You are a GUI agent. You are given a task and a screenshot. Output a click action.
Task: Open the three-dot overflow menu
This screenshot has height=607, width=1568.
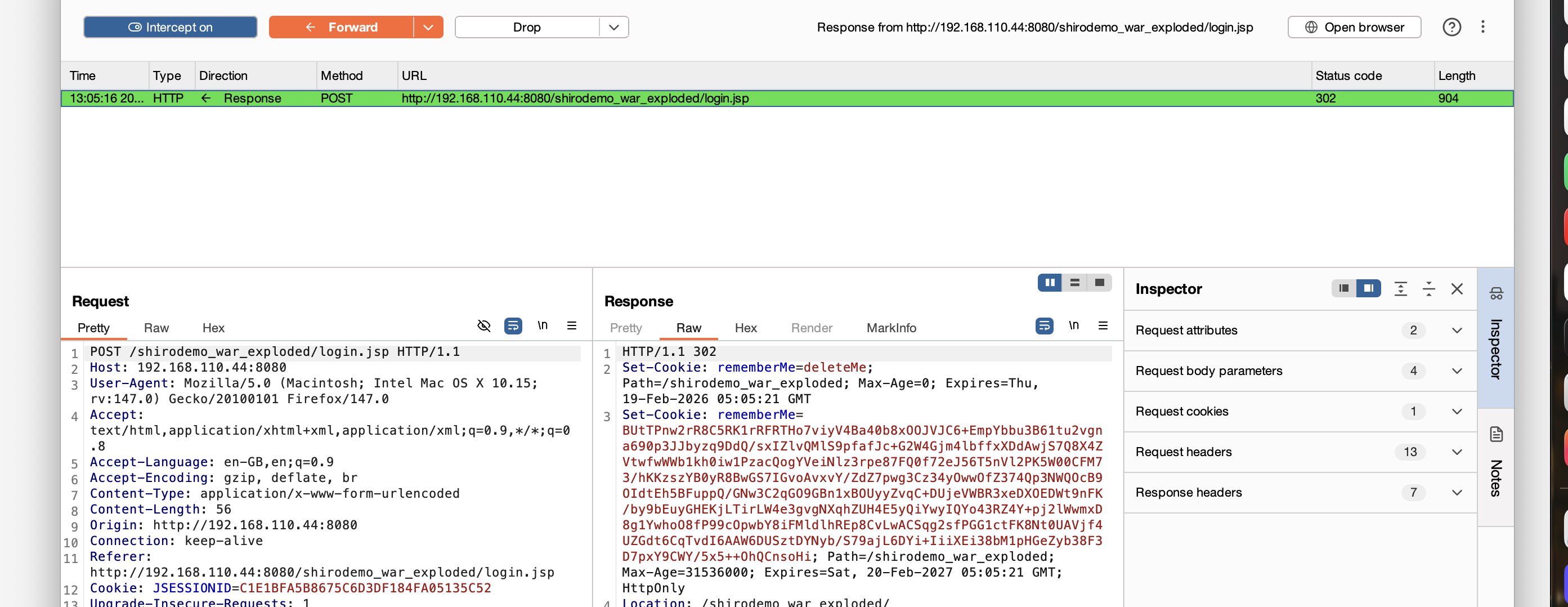[x=1484, y=27]
